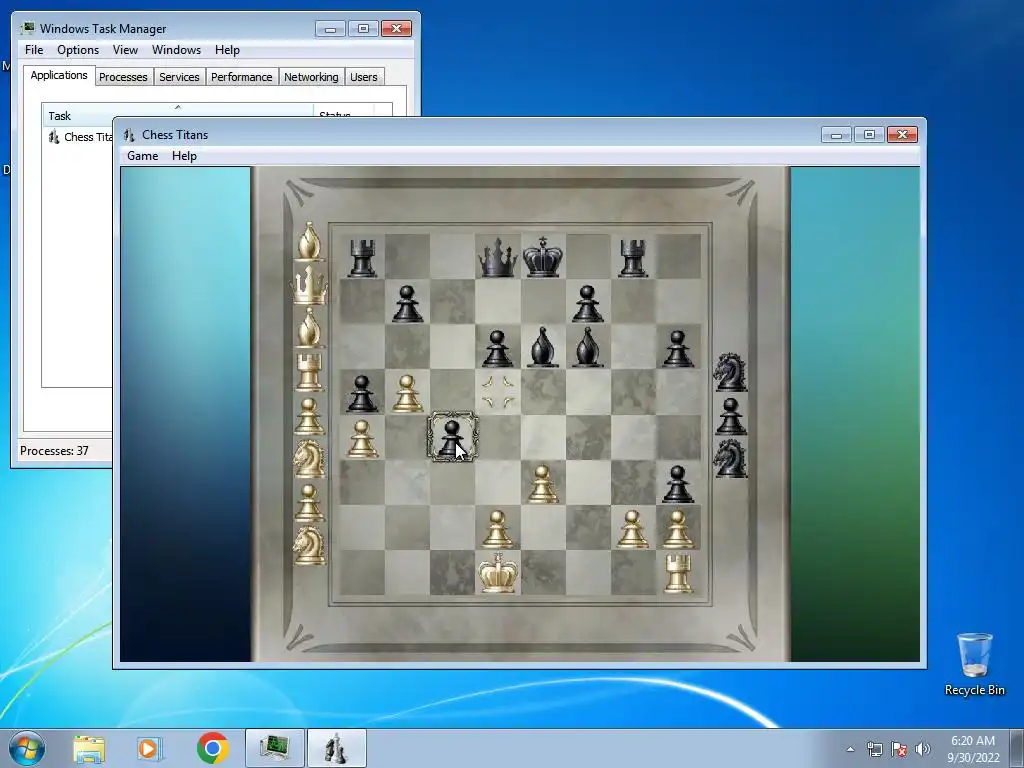This screenshot has width=1024, height=768.
Task: Click the white pawn on b5
Action: [408, 394]
